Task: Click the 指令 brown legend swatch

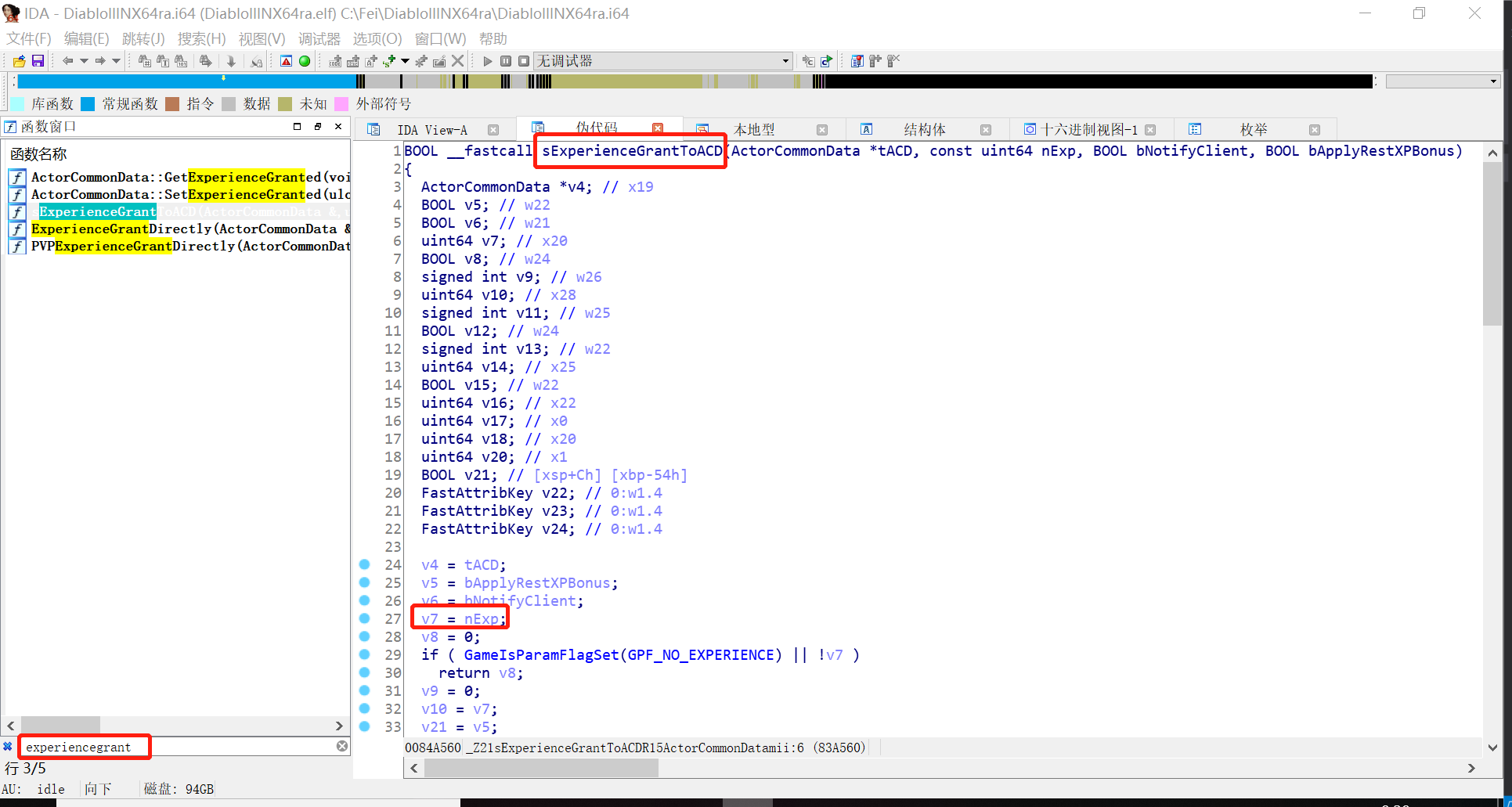Action: (x=172, y=104)
